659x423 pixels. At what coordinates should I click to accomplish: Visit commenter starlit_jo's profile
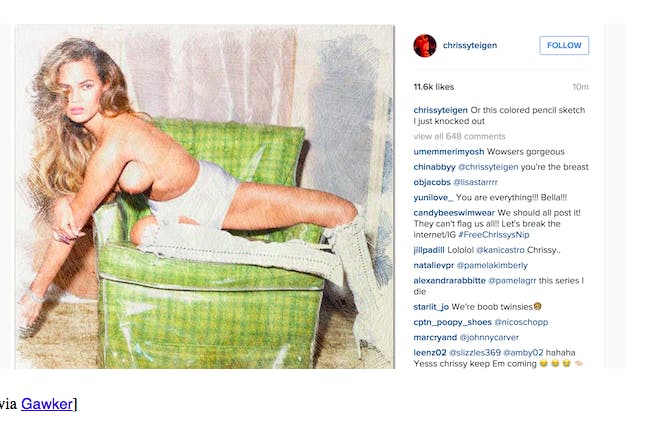pyautogui.click(x=431, y=307)
